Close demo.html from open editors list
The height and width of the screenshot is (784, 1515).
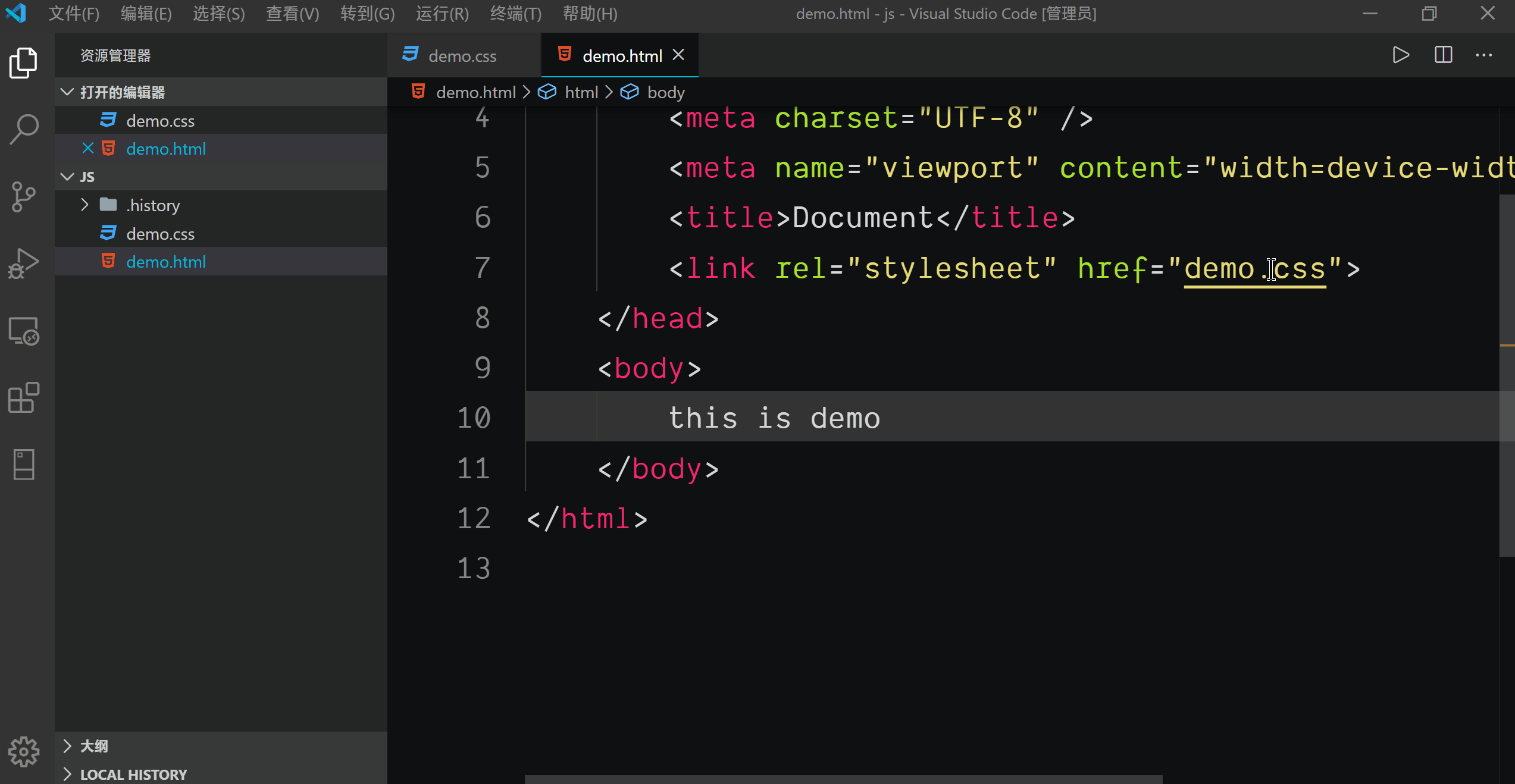(87, 149)
